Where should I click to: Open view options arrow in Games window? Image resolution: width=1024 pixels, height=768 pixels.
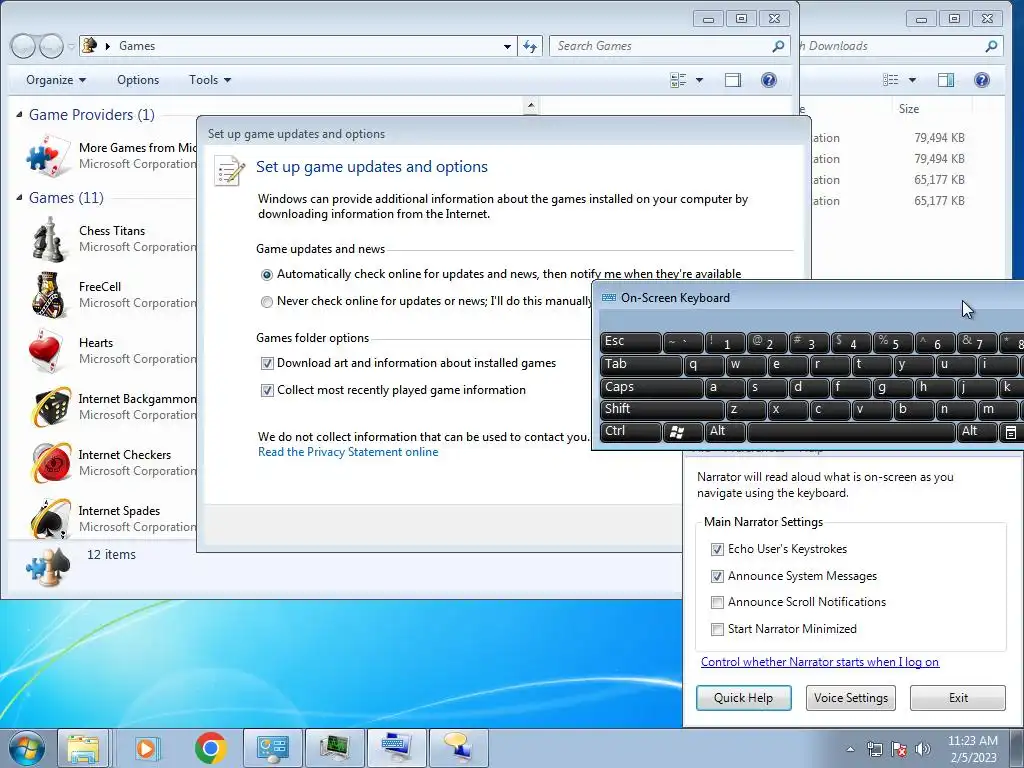point(699,80)
